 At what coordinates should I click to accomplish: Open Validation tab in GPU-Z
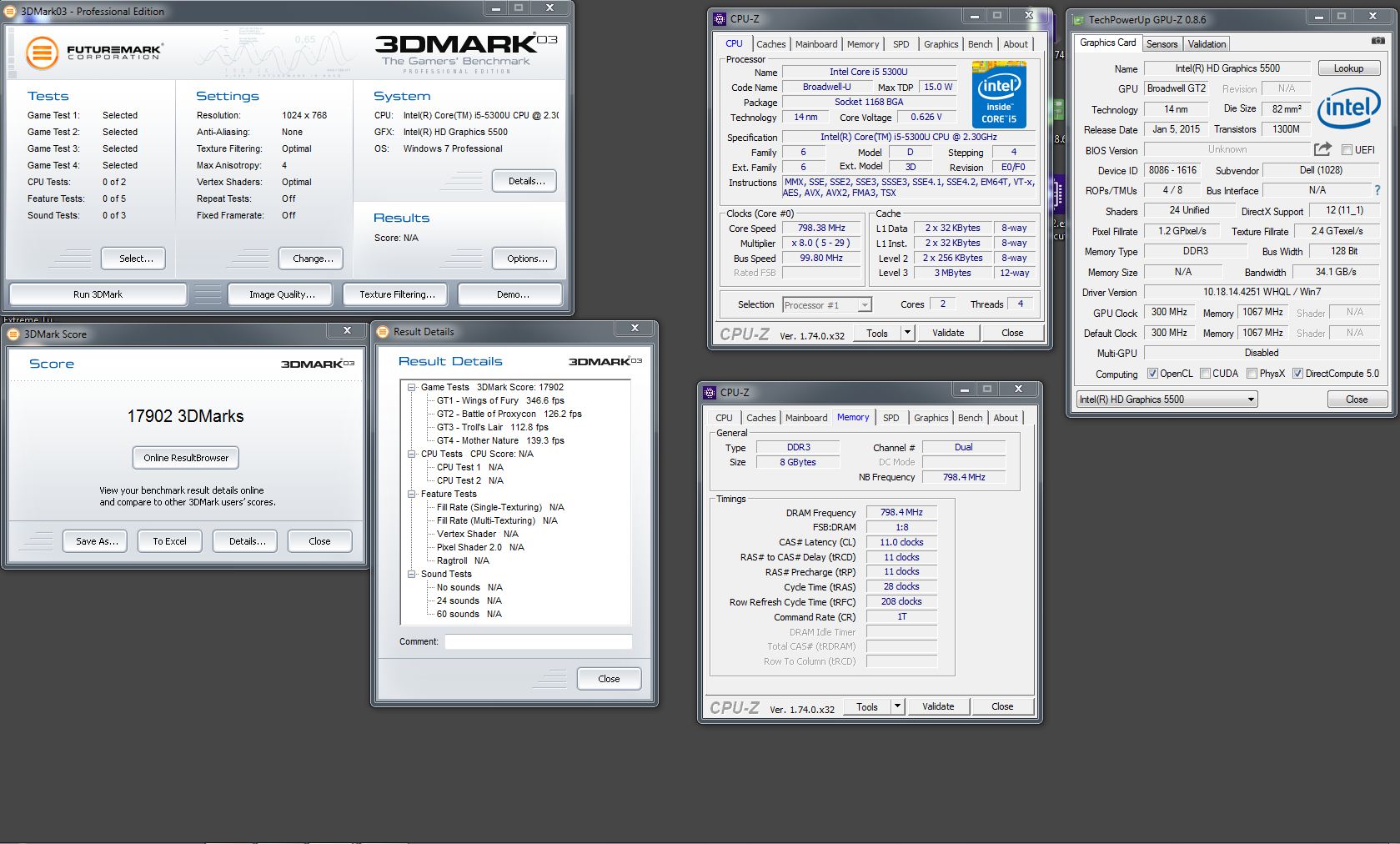tap(1207, 44)
